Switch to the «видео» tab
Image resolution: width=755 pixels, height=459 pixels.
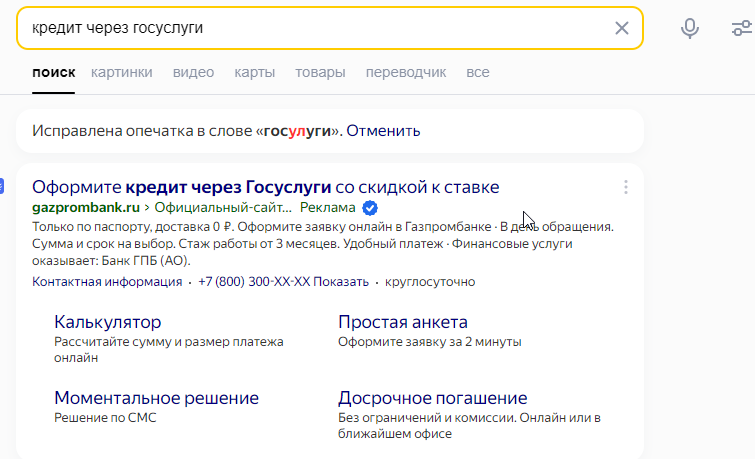coord(193,73)
